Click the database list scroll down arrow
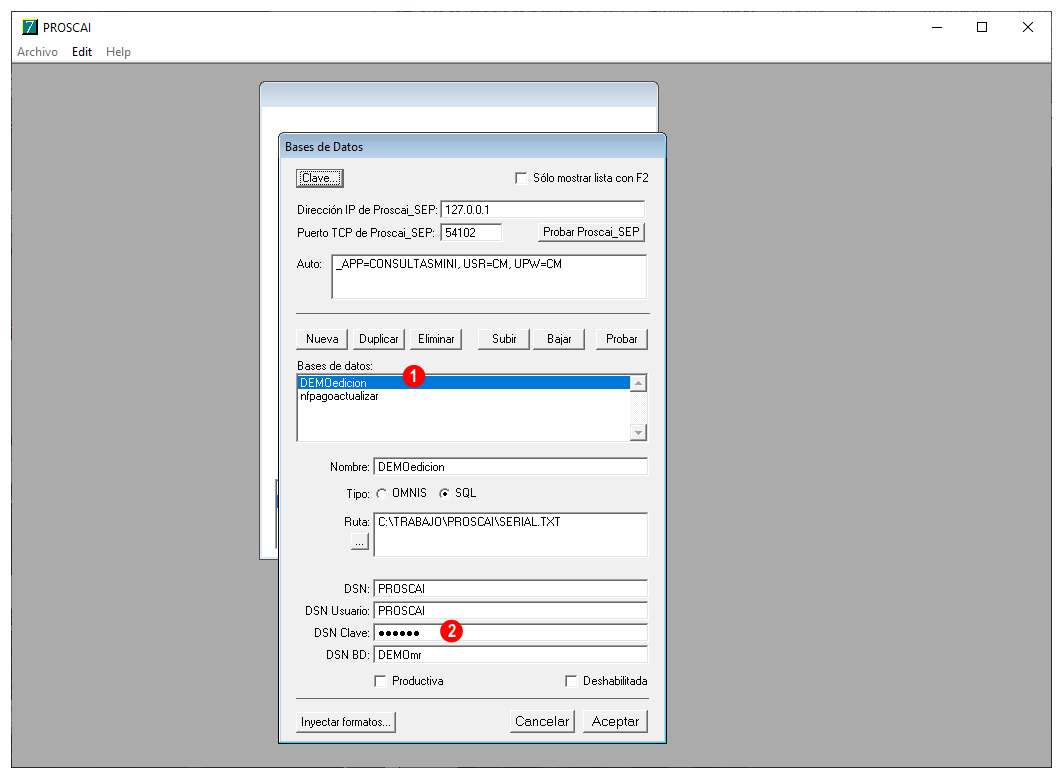The width and height of the screenshot is (1062, 778). [638, 432]
